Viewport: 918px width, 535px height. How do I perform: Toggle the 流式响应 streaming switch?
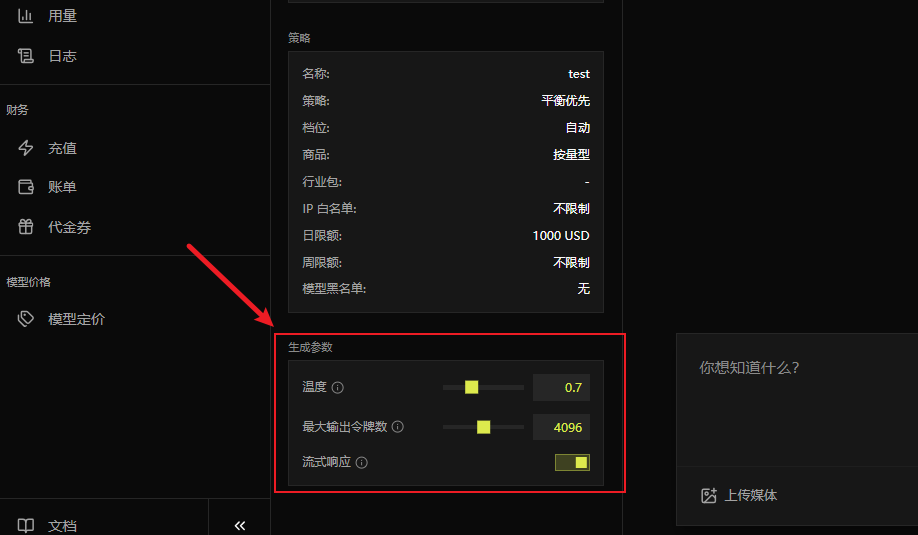point(572,462)
